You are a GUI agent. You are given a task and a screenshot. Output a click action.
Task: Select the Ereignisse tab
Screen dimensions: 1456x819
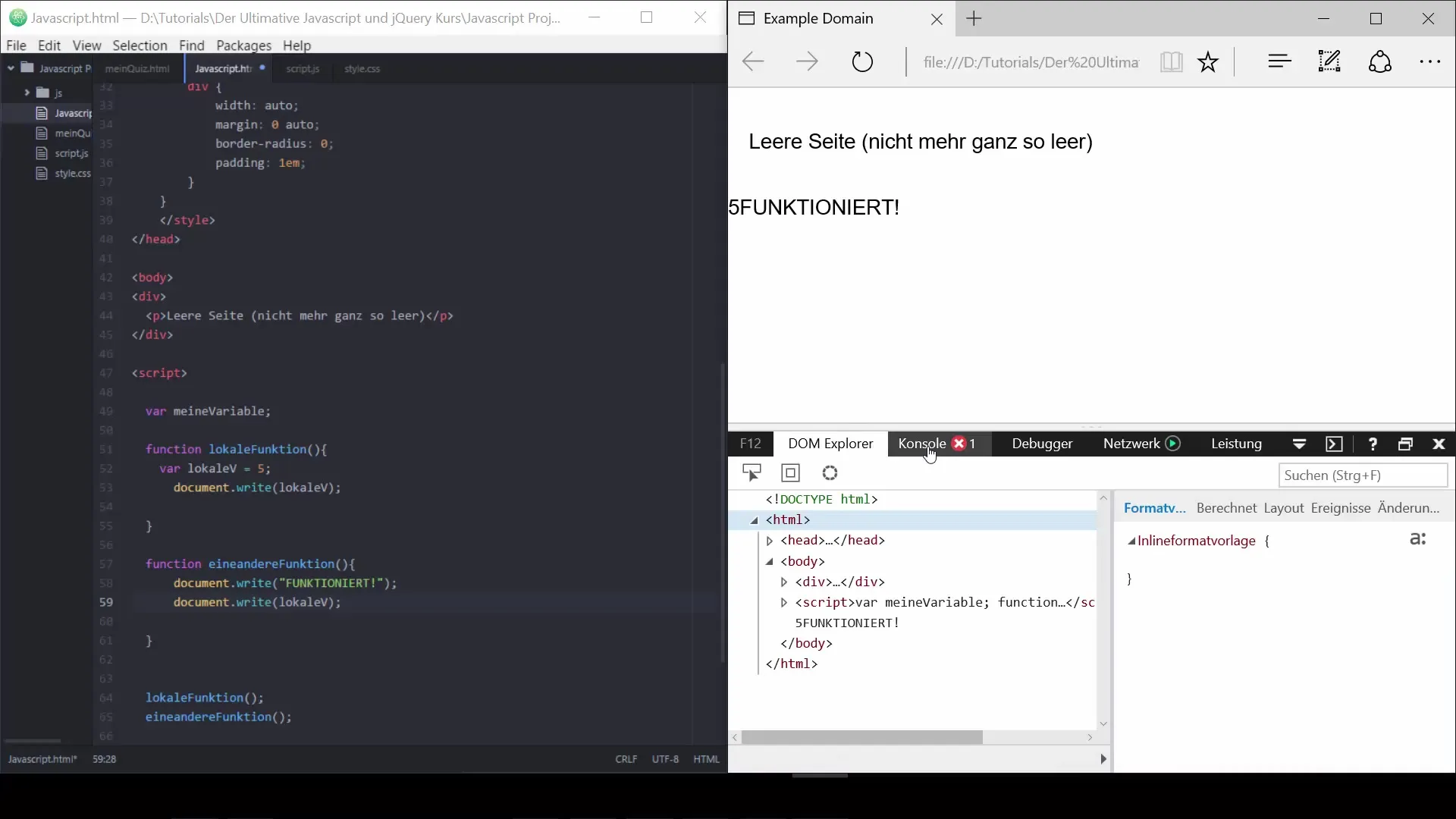coord(1340,508)
